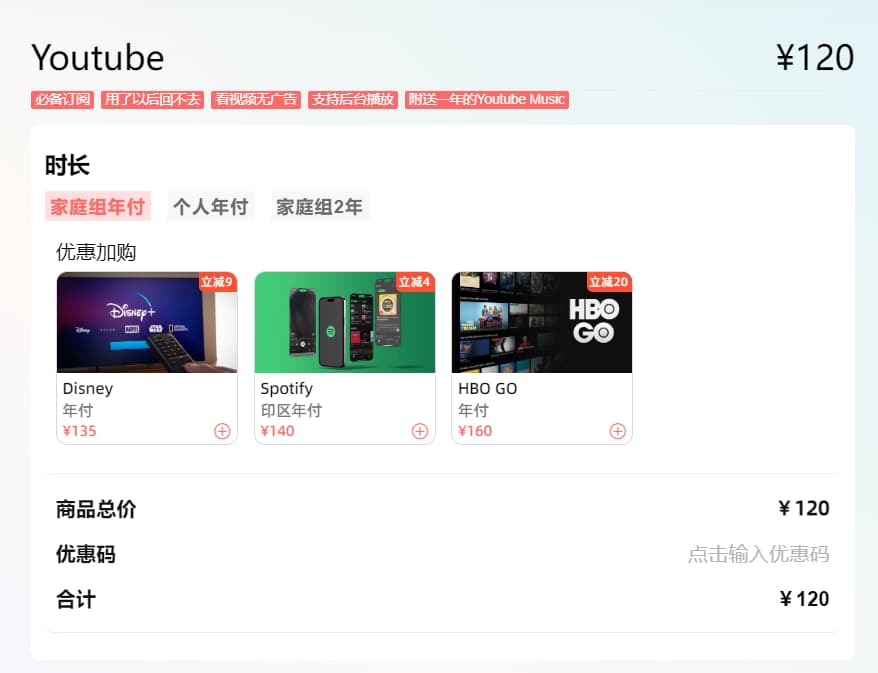Viewport: 878px width, 673px height.
Task: Add HBO GO plan with plus icon
Action: 618,431
